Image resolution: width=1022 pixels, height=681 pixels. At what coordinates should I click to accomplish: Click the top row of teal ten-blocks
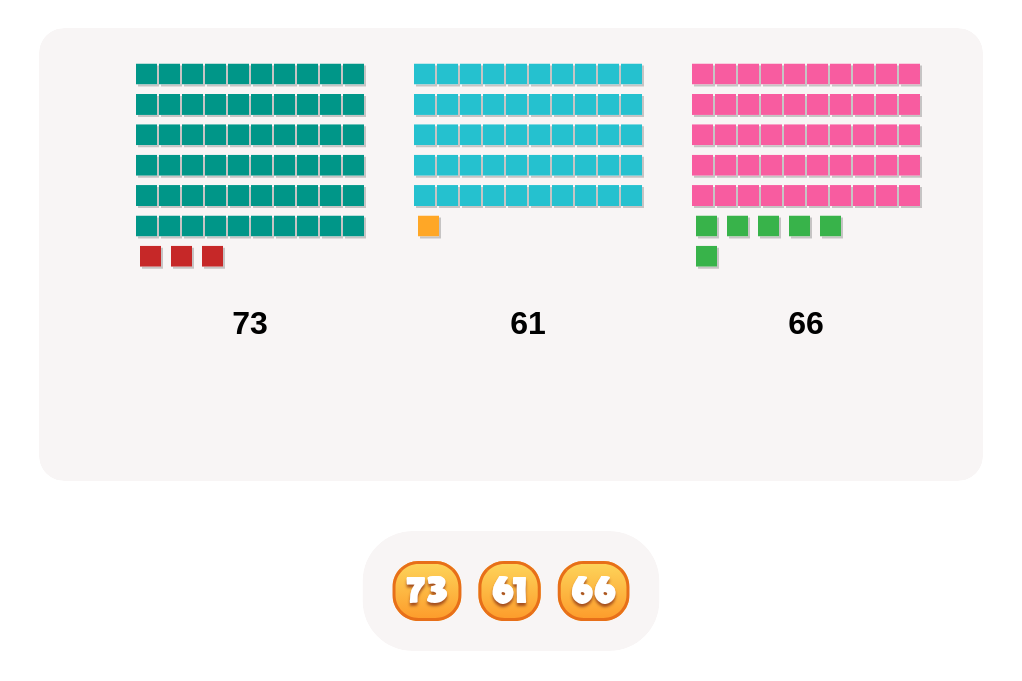tap(250, 74)
